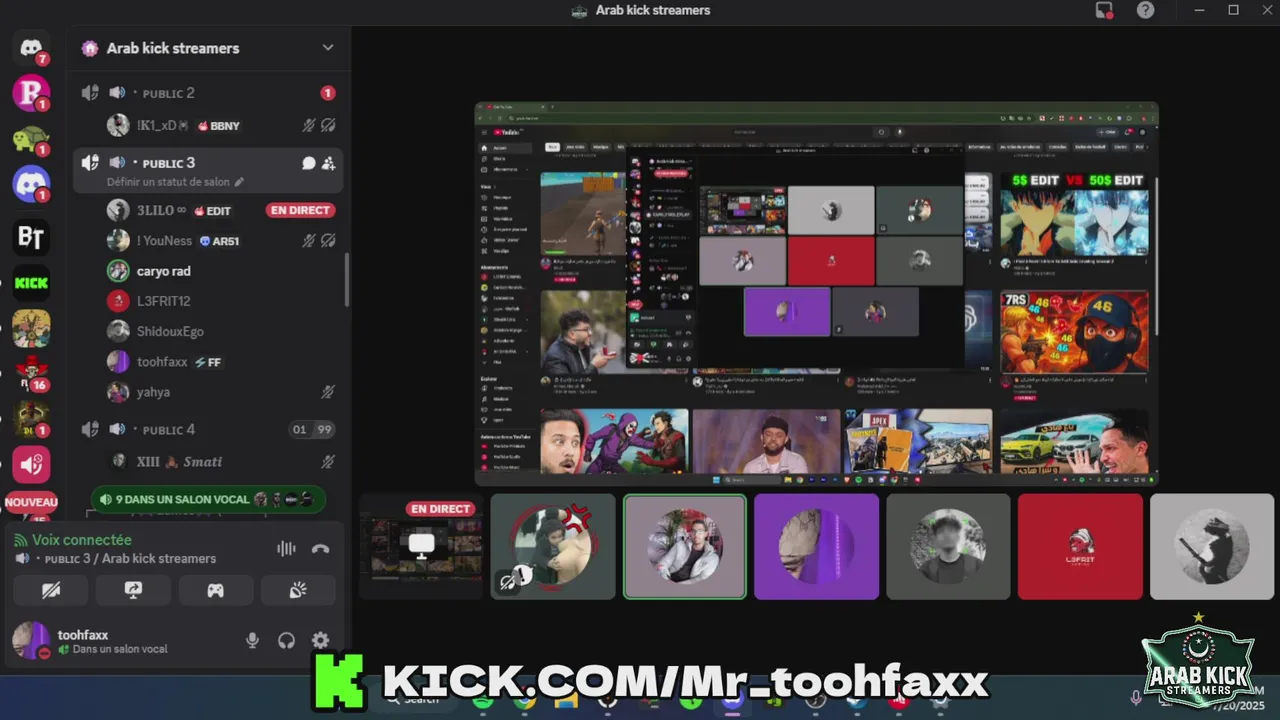Select the purple participant tile

point(817,546)
